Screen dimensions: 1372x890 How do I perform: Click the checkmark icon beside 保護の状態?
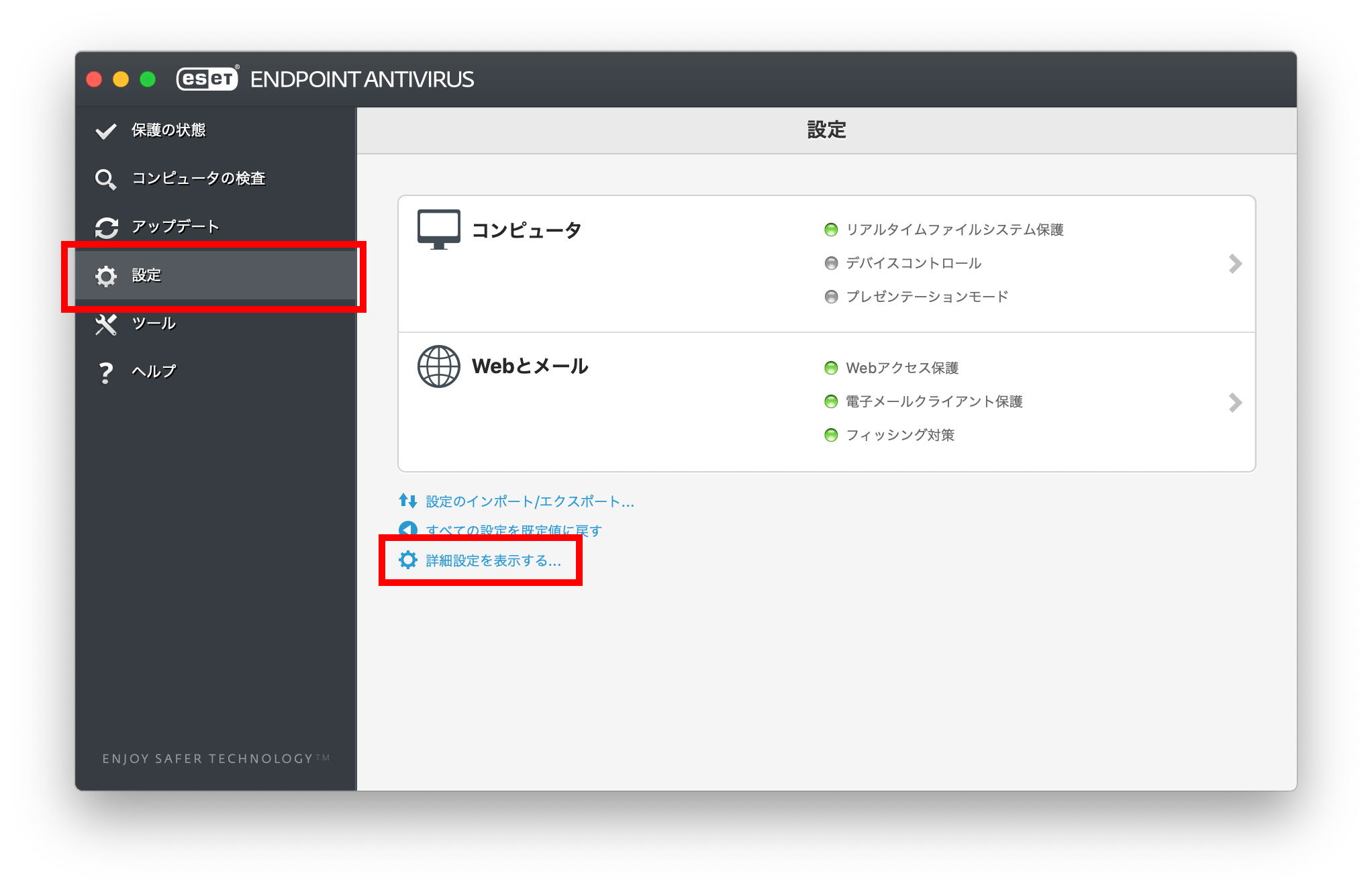(106, 131)
